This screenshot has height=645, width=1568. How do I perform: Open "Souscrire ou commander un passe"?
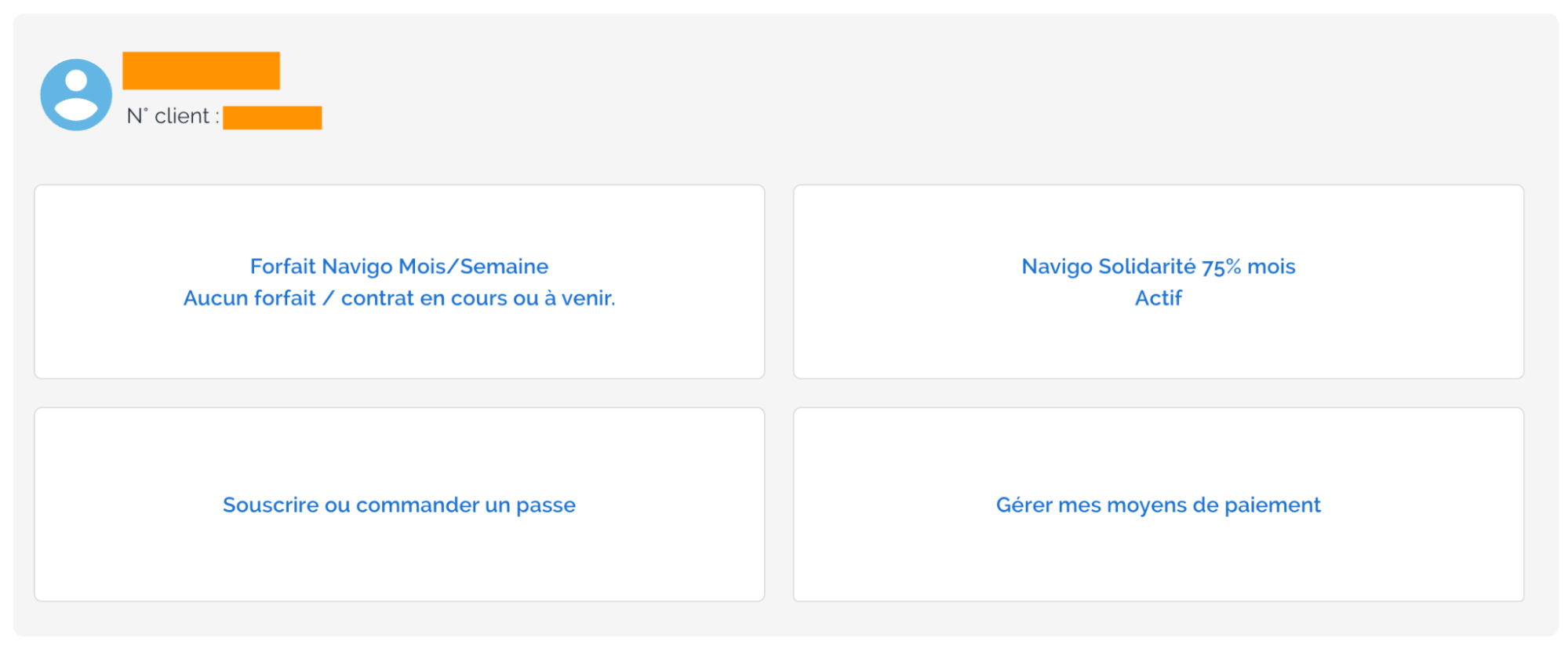pos(399,505)
